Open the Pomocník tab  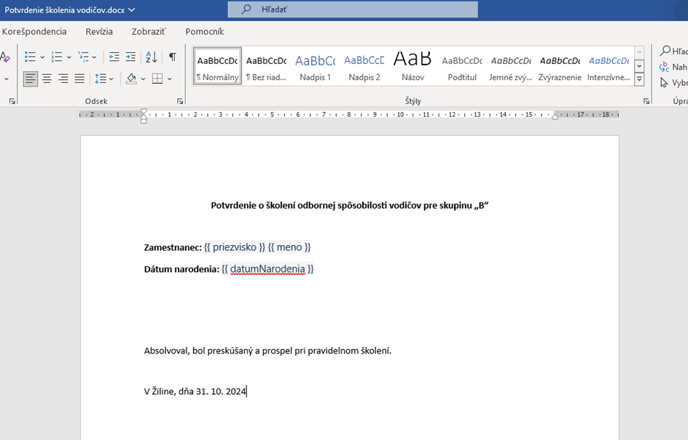(204, 32)
